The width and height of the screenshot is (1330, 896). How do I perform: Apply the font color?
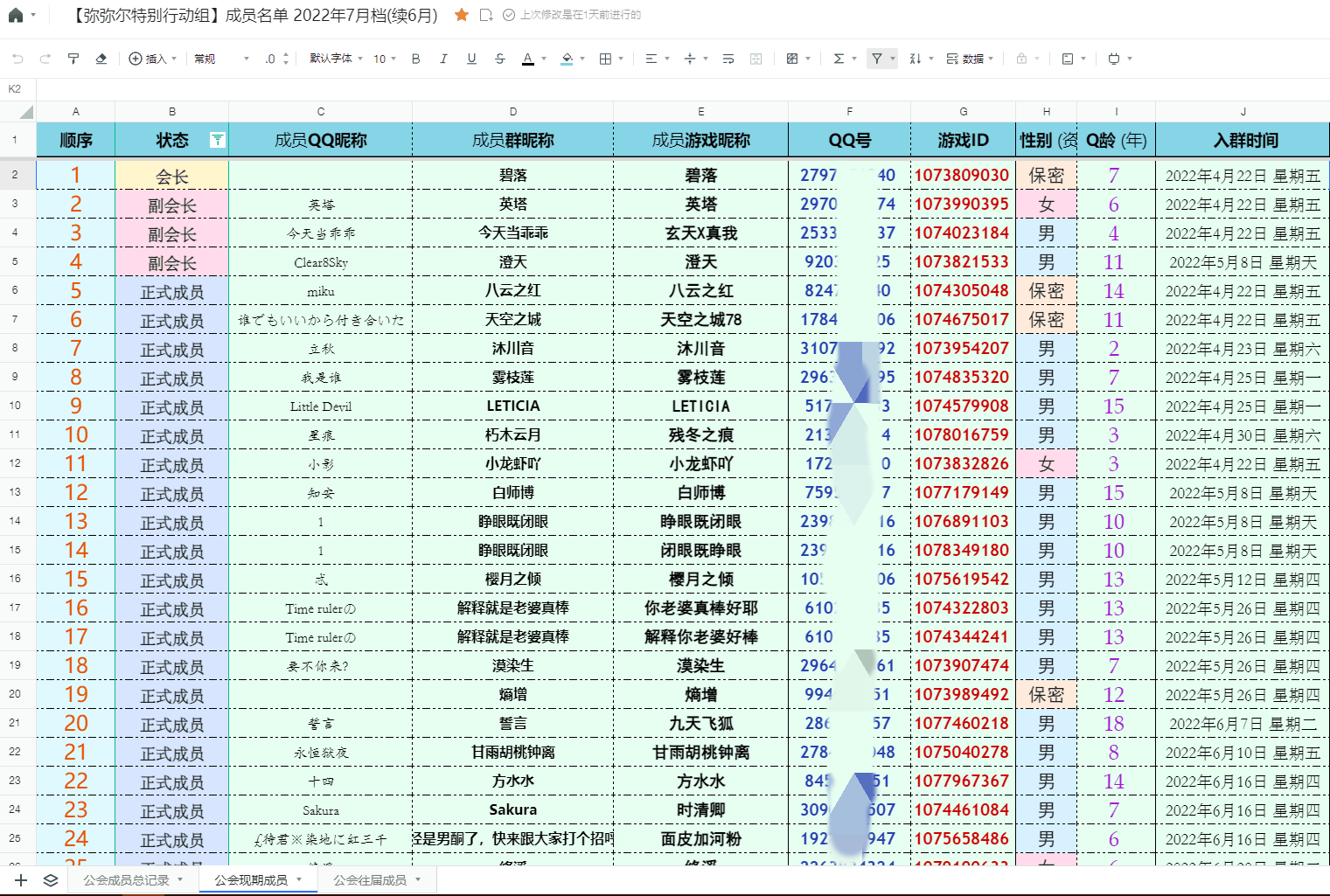[x=527, y=59]
